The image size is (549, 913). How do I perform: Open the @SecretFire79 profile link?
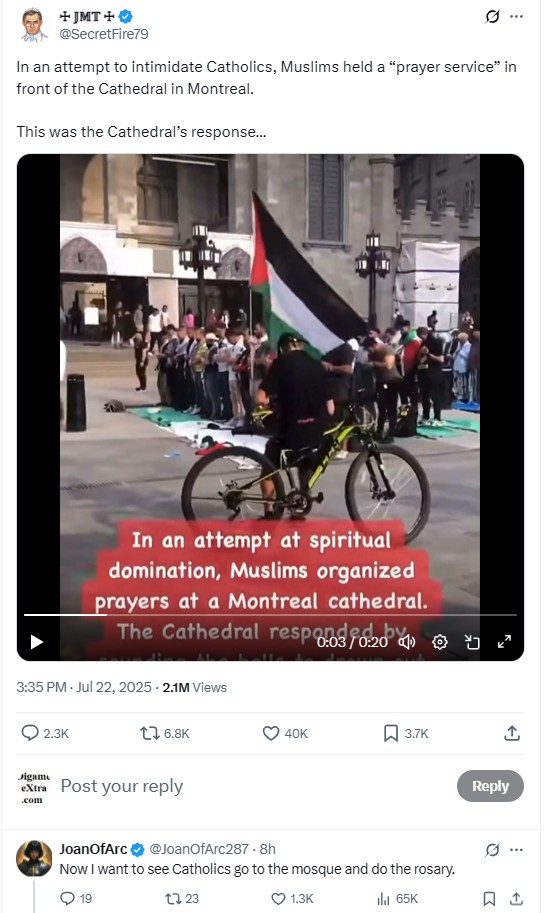(x=104, y=34)
